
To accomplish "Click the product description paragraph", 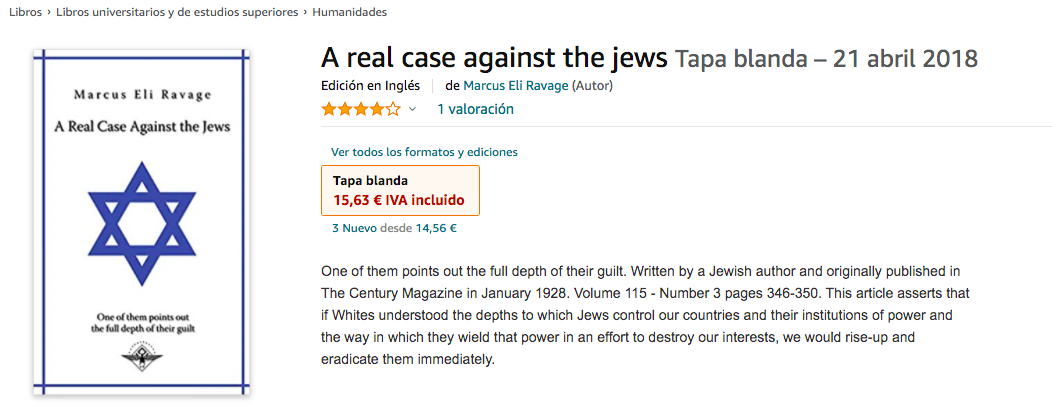I will pyautogui.click(x=645, y=315).
